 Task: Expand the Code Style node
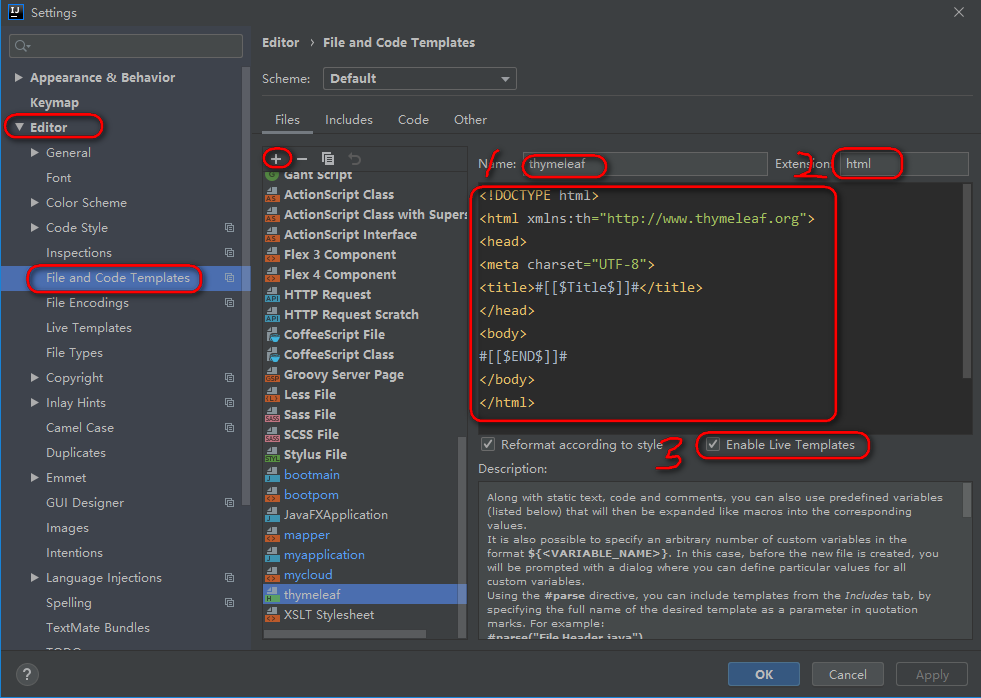[x=35, y=228]
